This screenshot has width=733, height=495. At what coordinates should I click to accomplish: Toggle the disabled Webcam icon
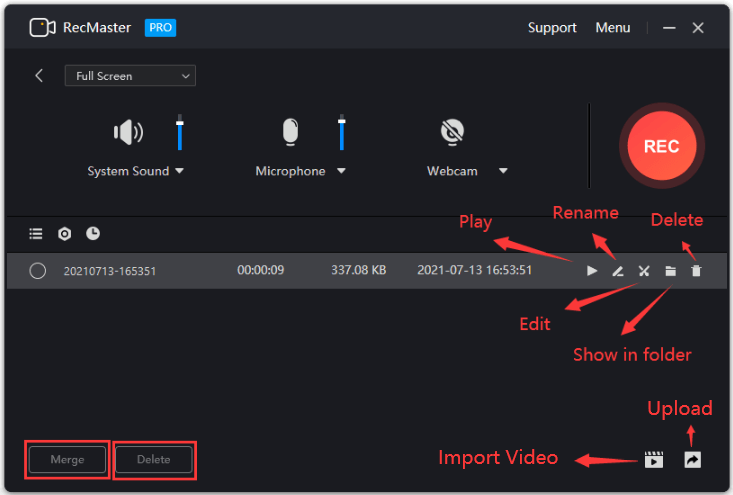coord(452,132)
